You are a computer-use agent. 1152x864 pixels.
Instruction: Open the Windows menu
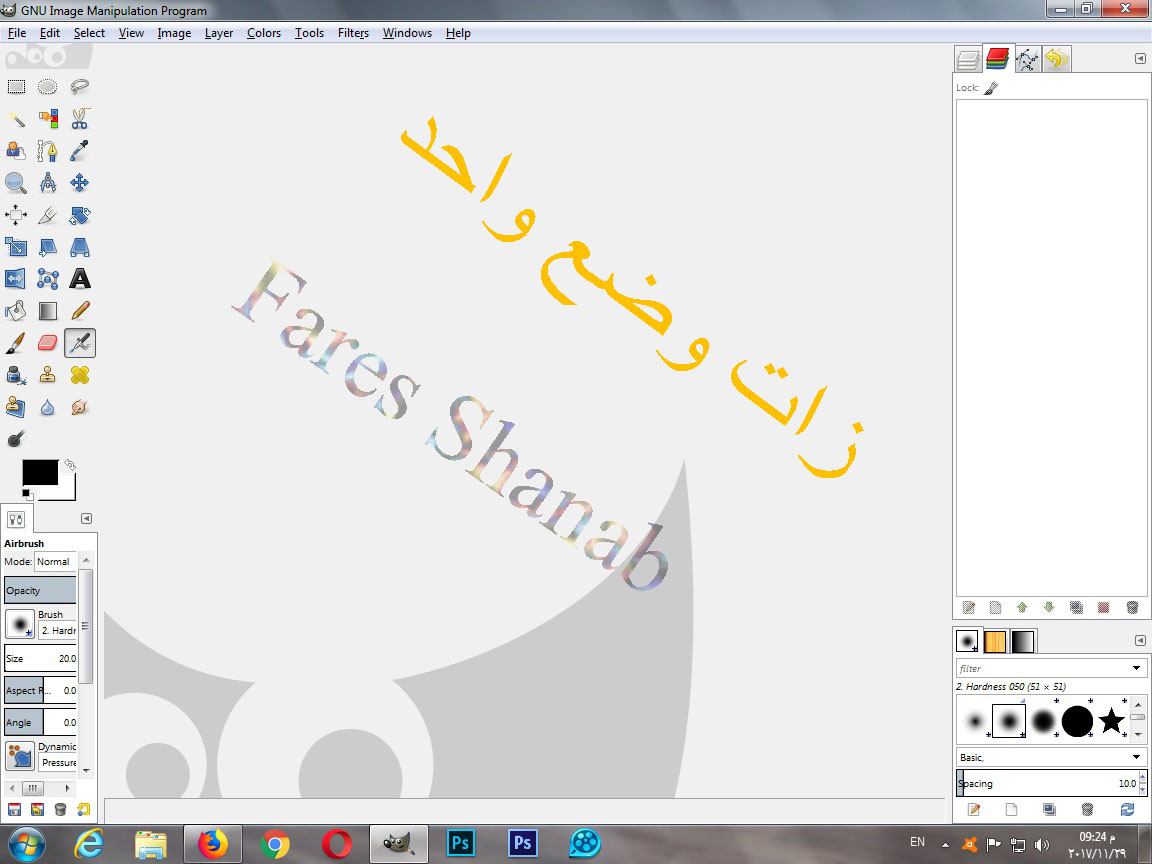407,32
